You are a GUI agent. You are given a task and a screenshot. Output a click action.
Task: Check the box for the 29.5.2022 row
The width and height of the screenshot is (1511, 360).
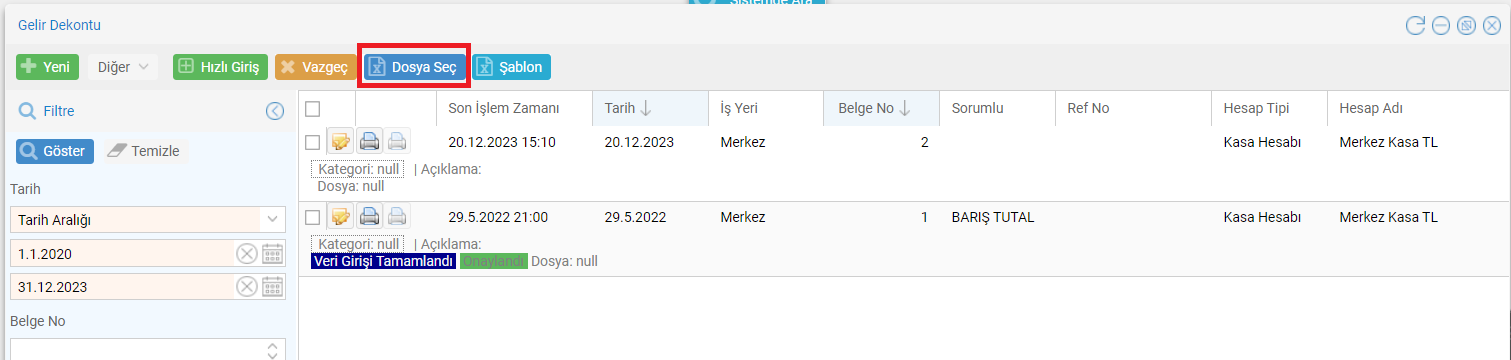tap(313, 217)
